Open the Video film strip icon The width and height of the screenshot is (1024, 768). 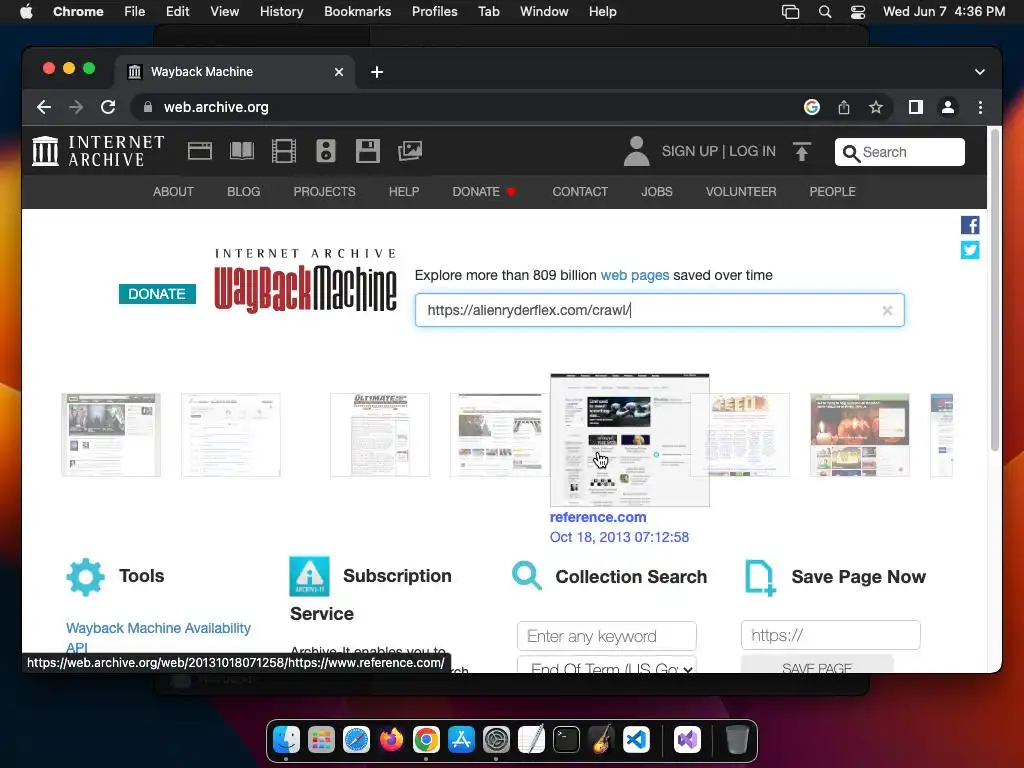point(283,151)
